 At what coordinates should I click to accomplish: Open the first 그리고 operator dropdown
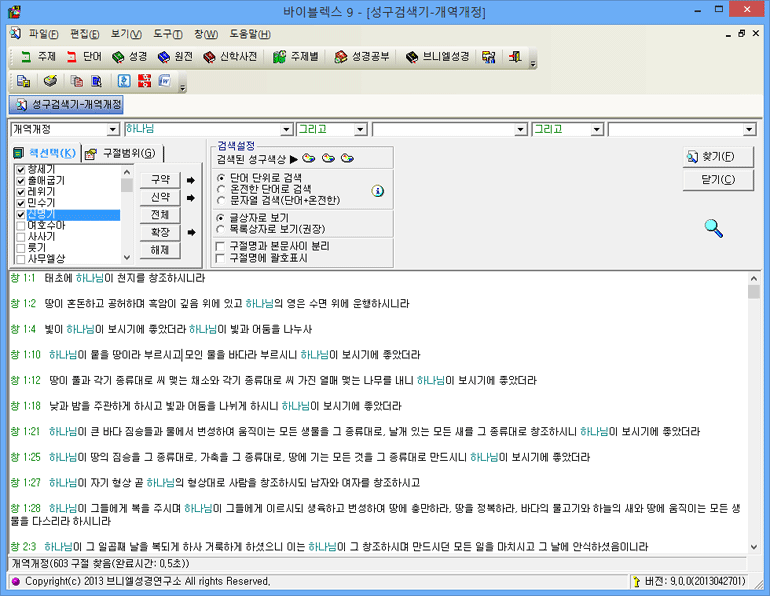360,130
